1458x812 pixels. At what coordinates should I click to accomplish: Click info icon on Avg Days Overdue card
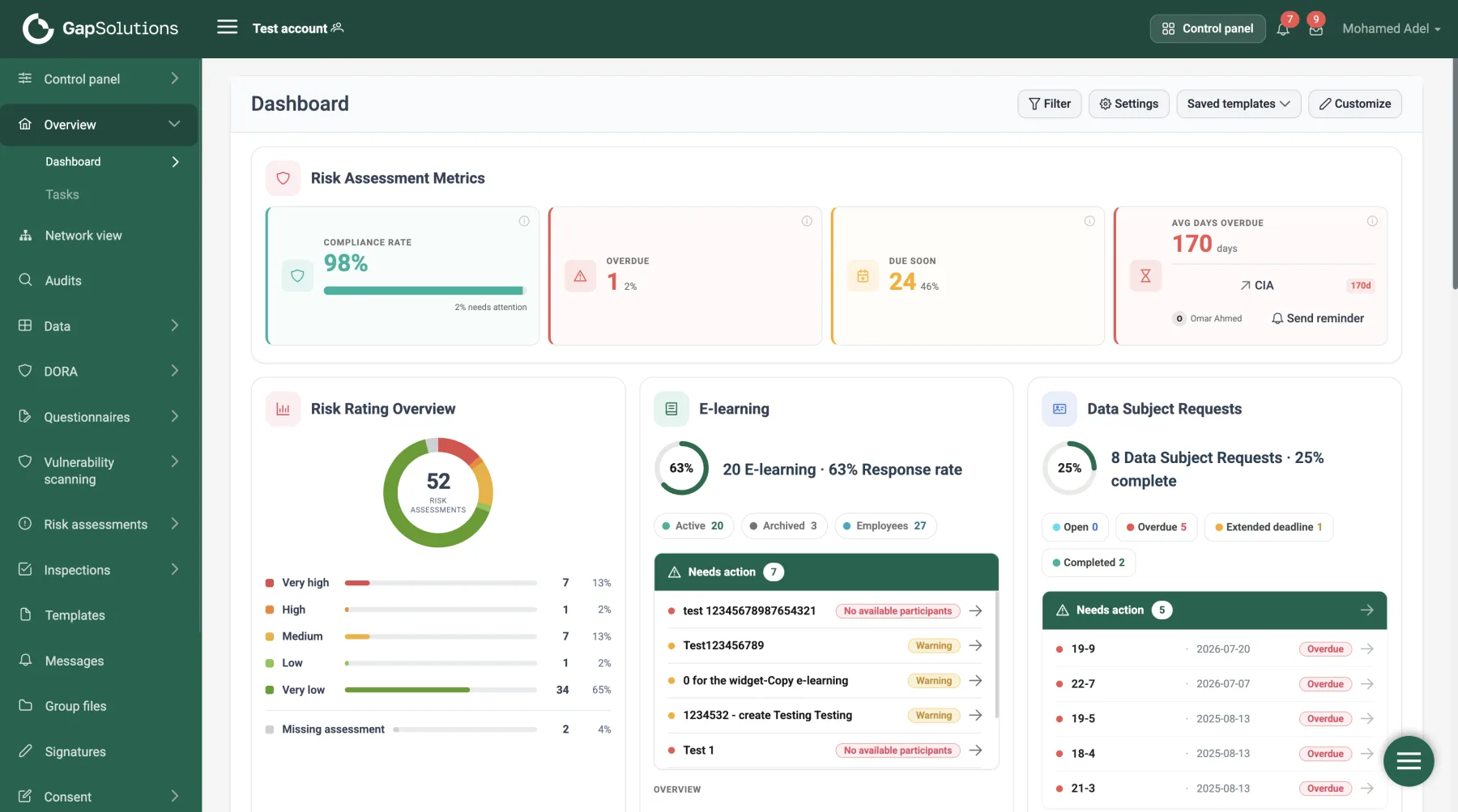pos(1372,221)
